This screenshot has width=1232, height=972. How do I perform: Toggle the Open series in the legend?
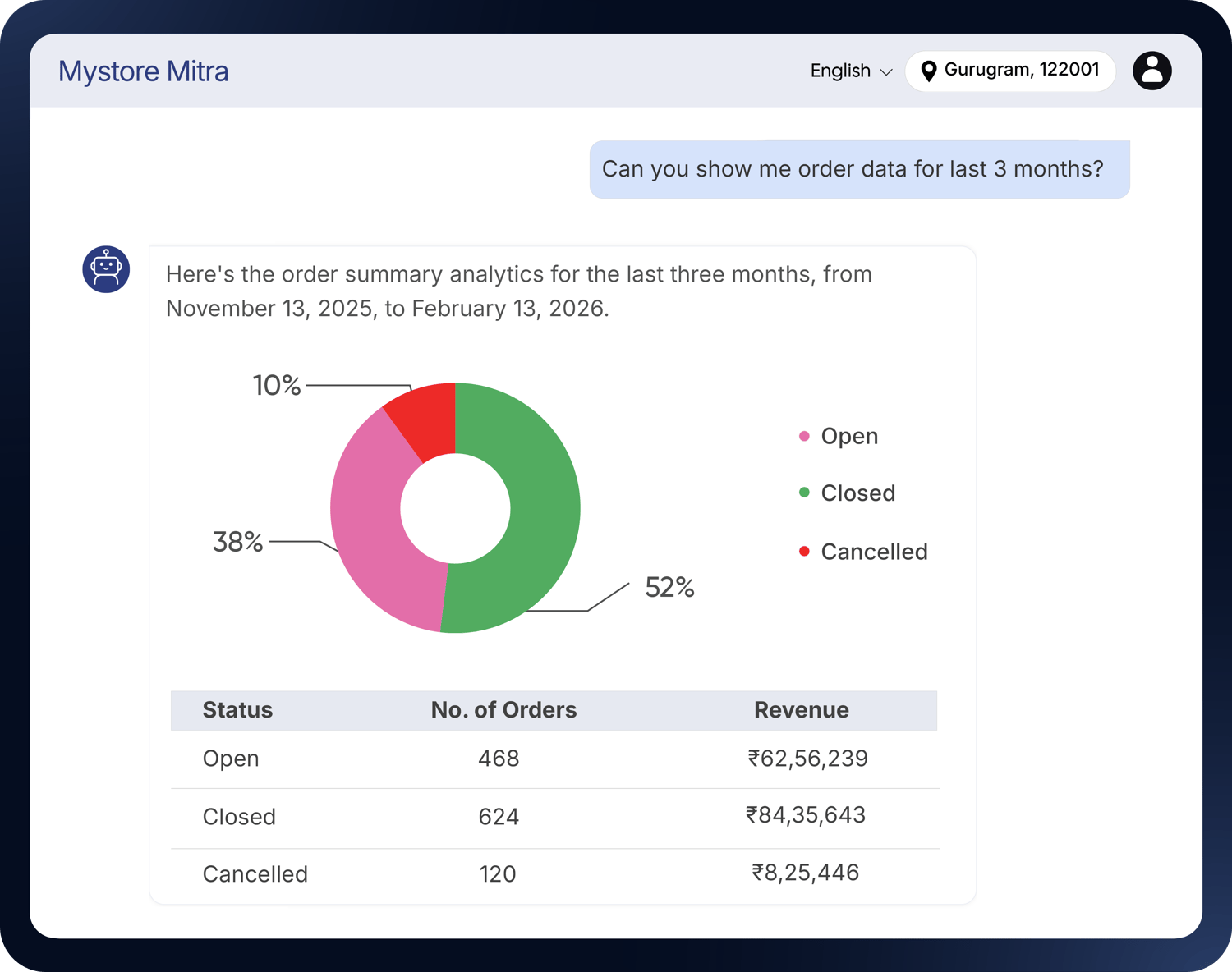(848, 436)
